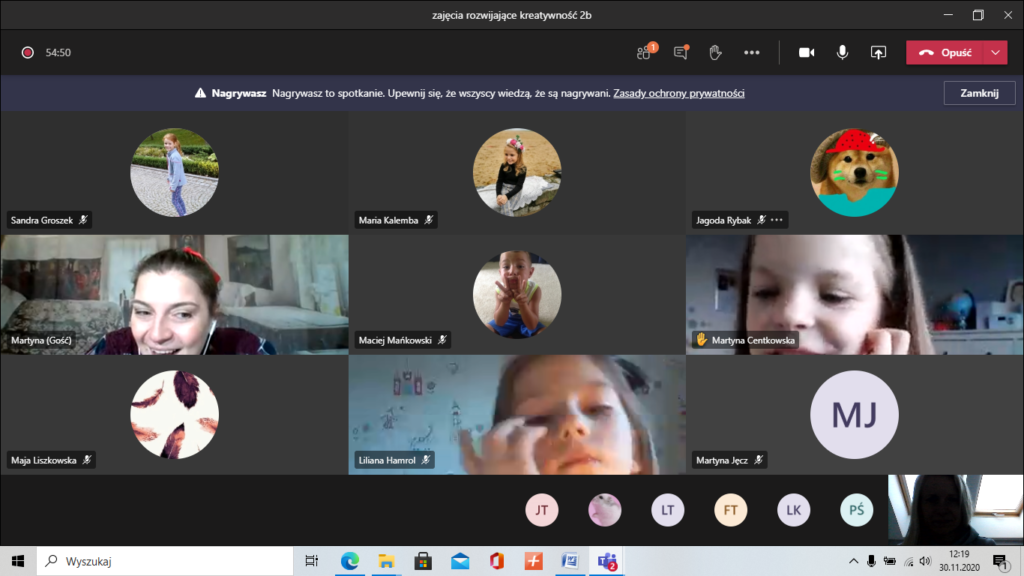Click Maja Liszkowska's muted microphone icon

coord(87,460)
